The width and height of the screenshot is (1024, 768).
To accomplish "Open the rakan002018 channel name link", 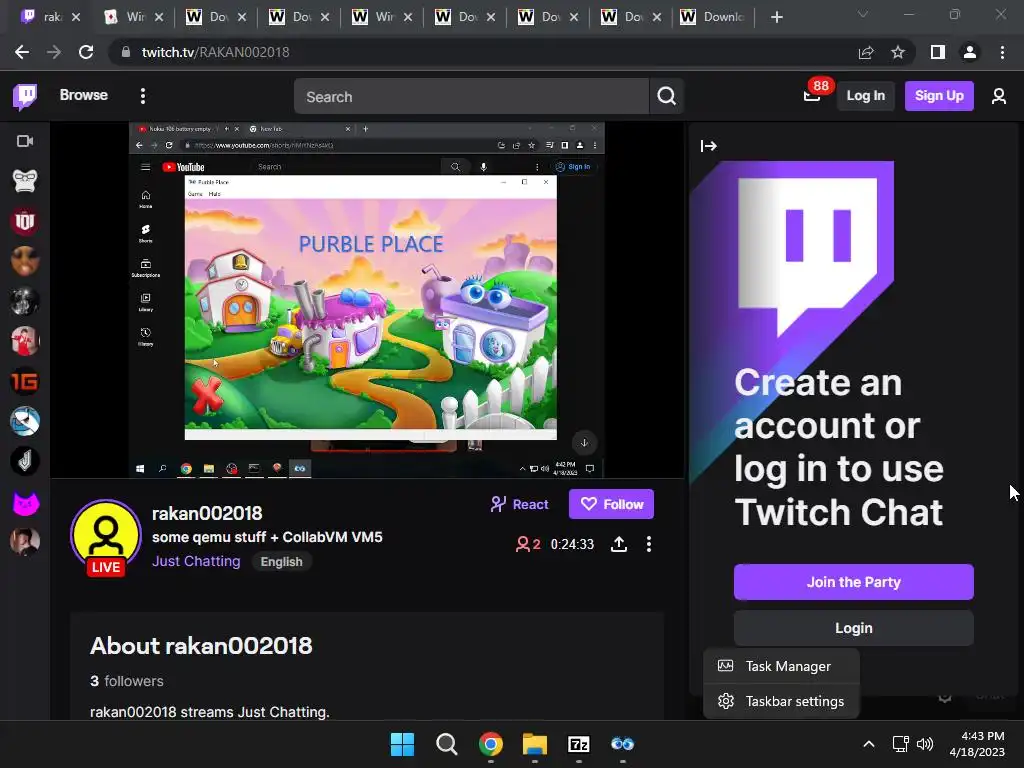I will 207,514.
